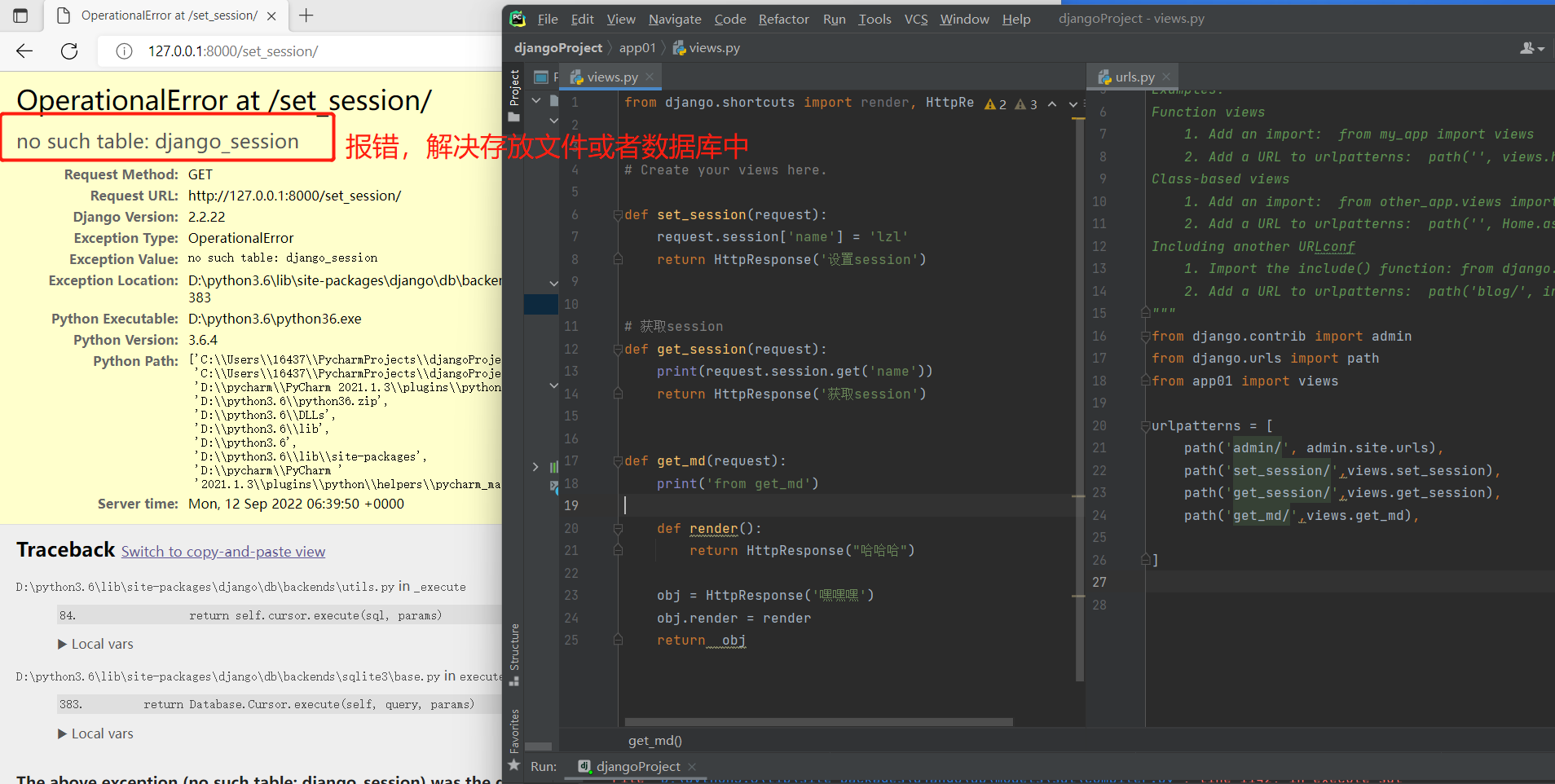Image resolution: width=1555 pixels, height=784 pixels.
Task: Collapse project tree node beside line 2
Action: [554, 121]
